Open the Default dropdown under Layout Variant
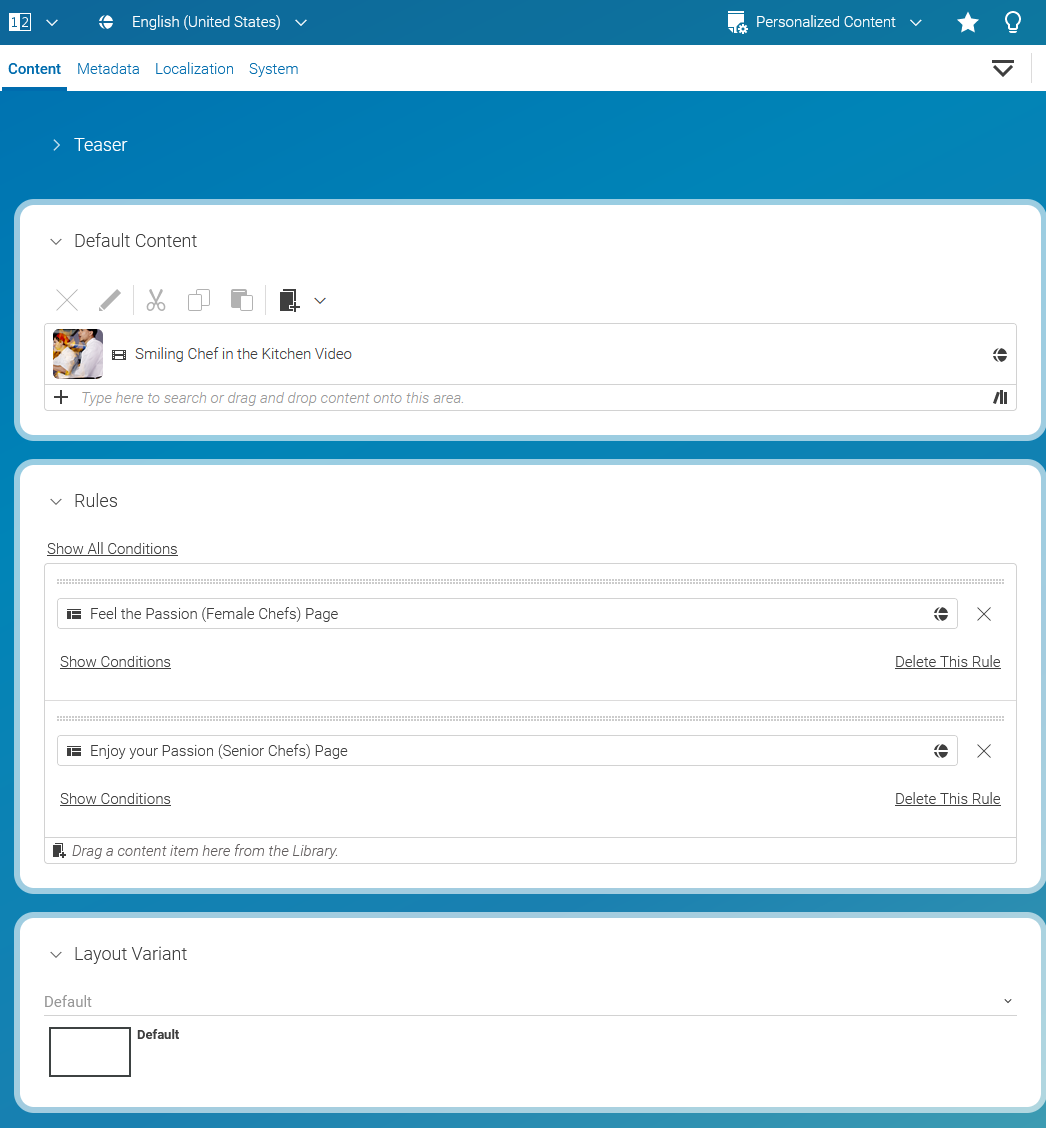The image size is (1046, 1128). [1008, 1000]
